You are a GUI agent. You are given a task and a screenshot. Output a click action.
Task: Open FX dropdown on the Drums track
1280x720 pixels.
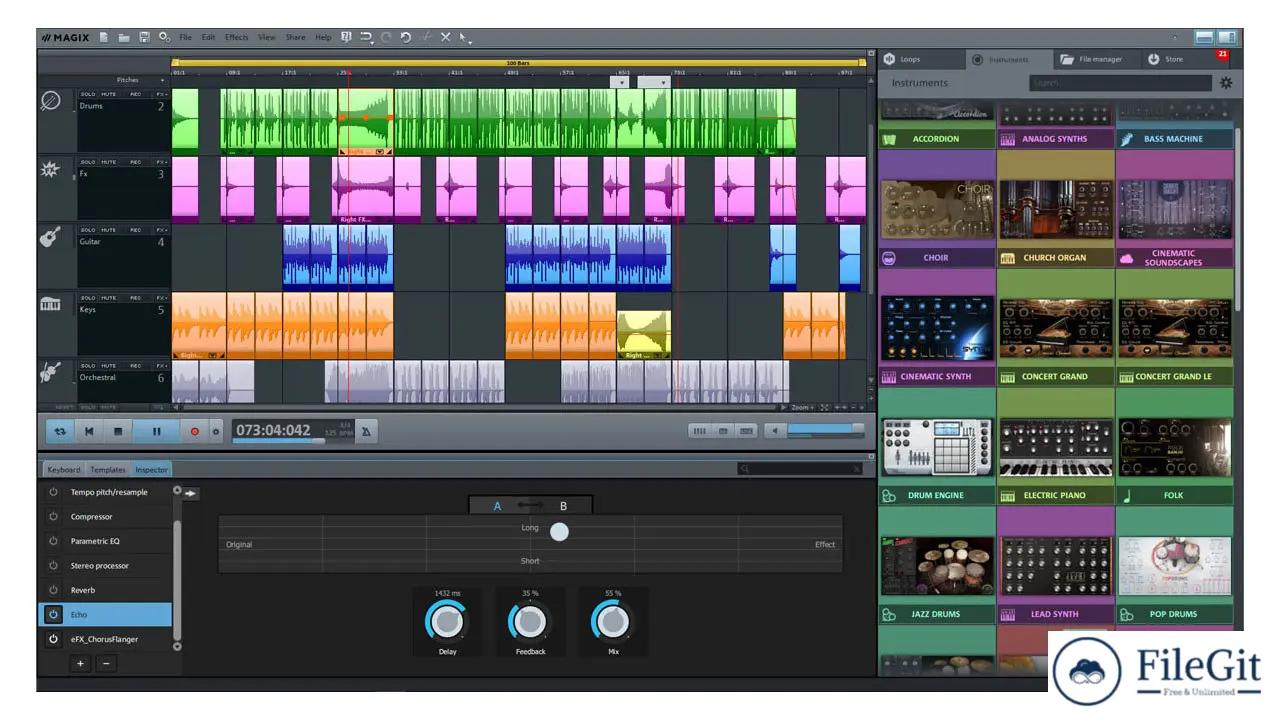click(161, 94)
